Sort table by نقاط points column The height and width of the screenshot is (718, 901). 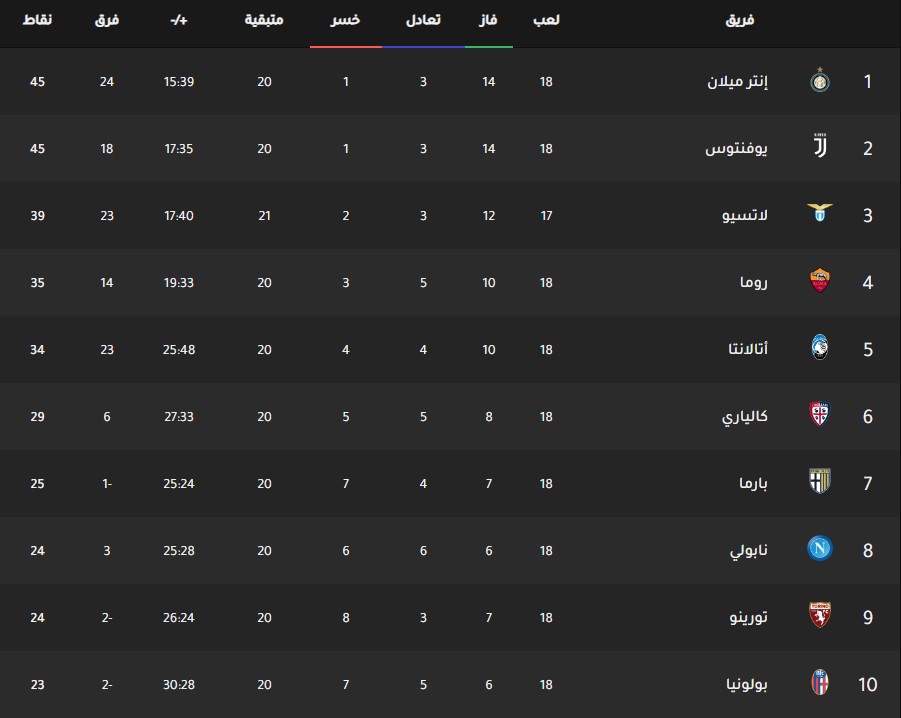(x=38, y=20)
